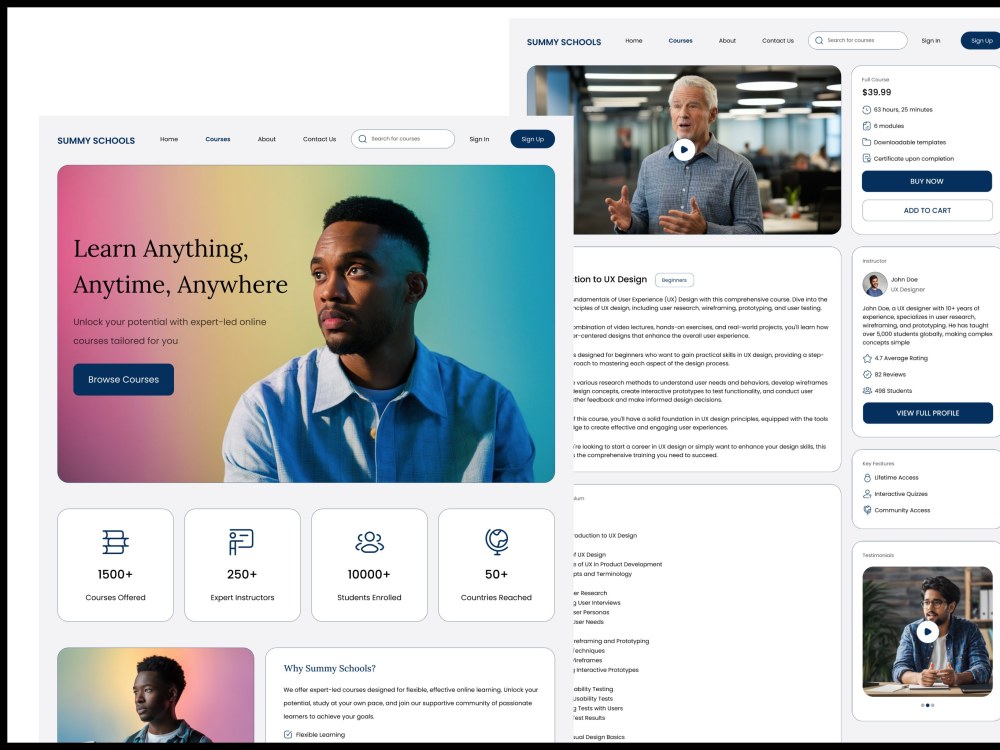Click the 1500+ Courses Offered stat card
This screenshot has height=750, width=1000.
point(115,565)
